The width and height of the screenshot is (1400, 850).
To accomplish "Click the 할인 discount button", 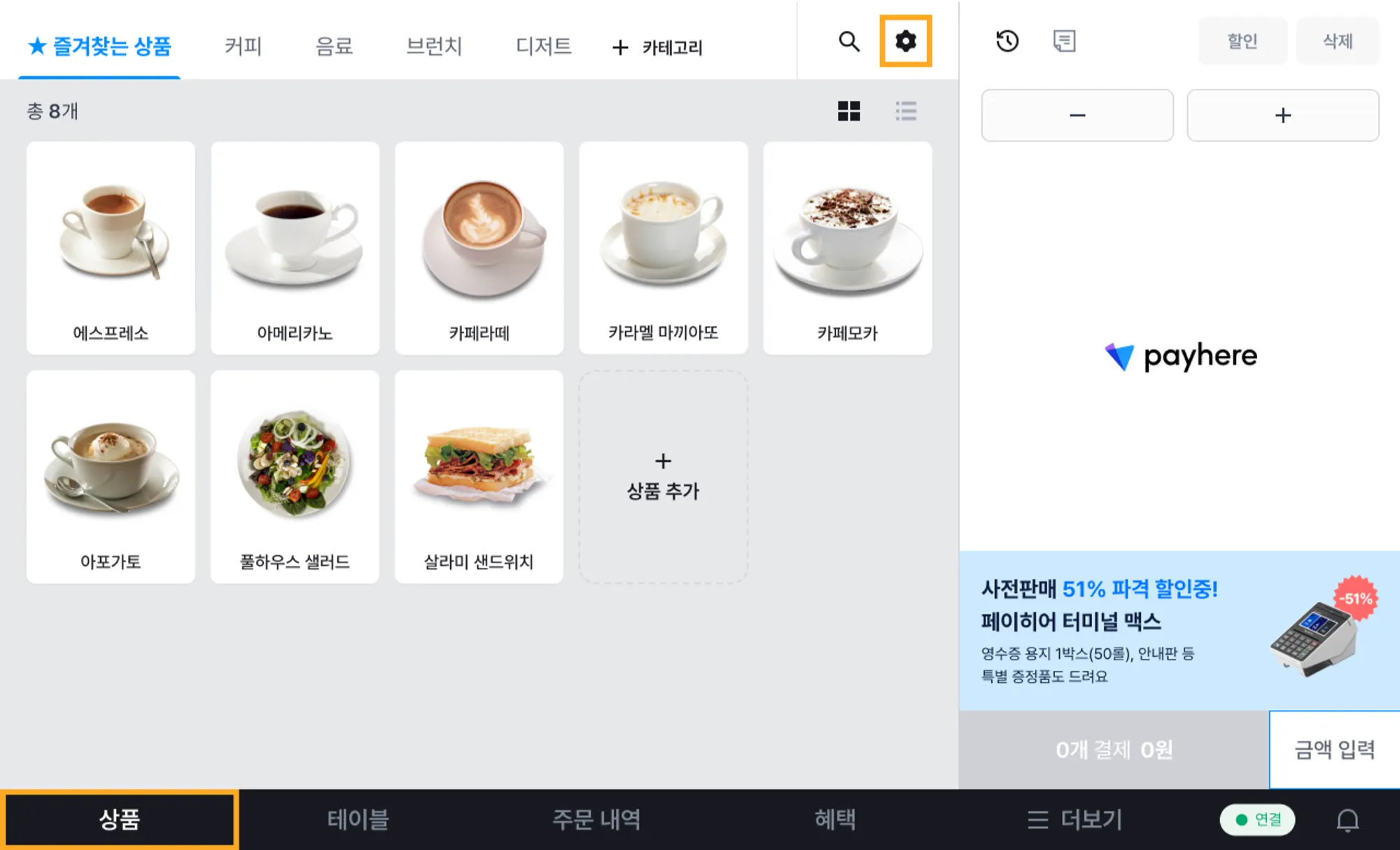I will (1242, 41).
